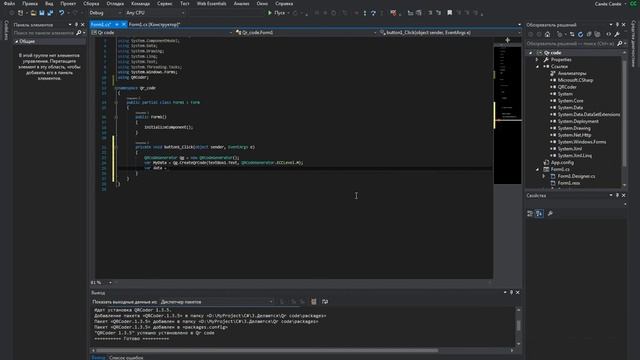Open the Qr_code.Form1 class dropdown

(306, 32)
